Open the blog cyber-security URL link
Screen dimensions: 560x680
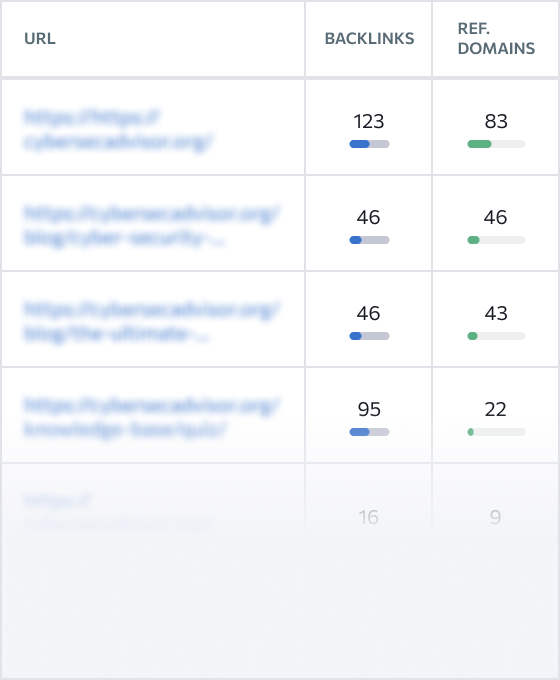click(152, 226)
